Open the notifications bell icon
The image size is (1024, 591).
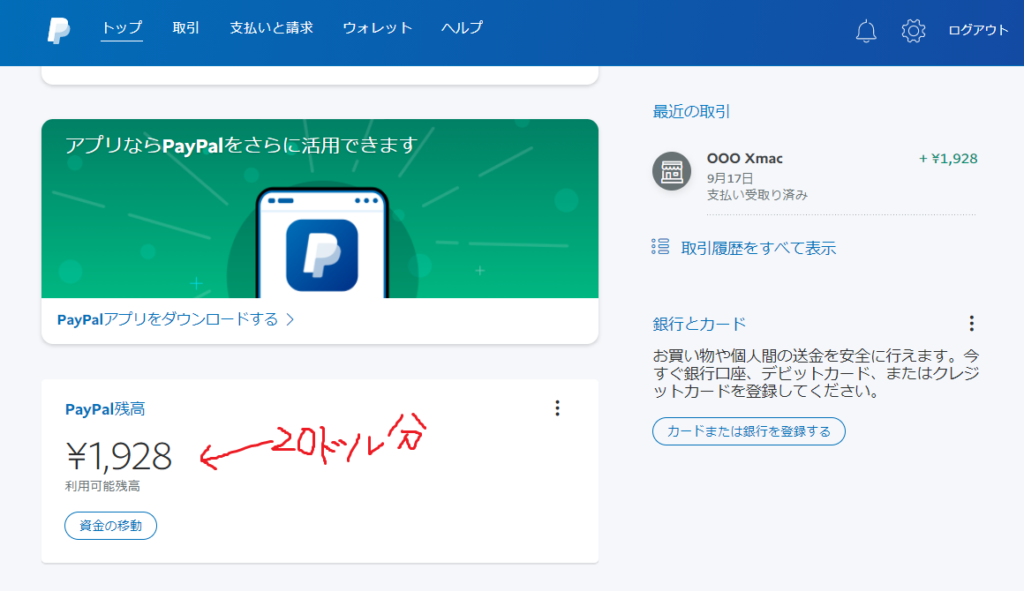pyautogui.click(x=866, y=31)
